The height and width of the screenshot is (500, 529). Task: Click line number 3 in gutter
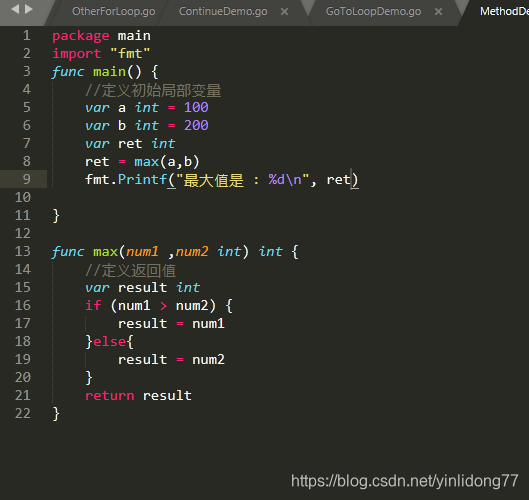[27, 72]
